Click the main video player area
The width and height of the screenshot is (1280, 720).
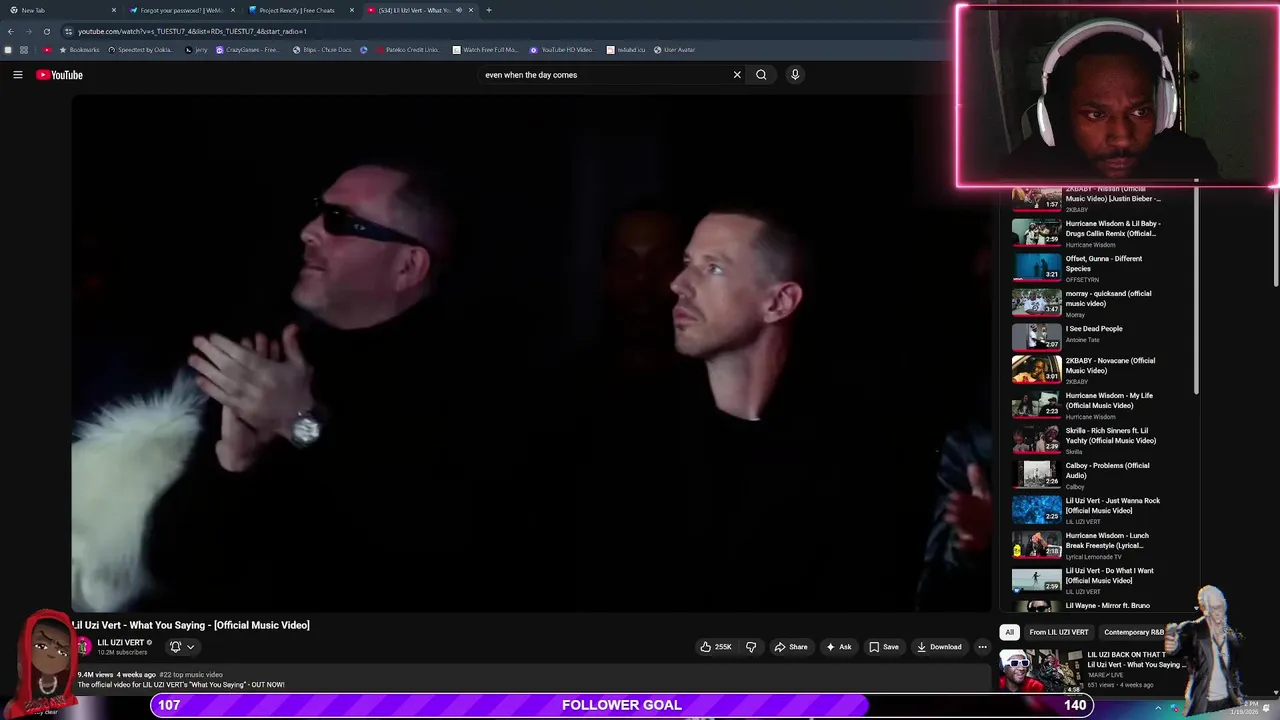point(530,352)
